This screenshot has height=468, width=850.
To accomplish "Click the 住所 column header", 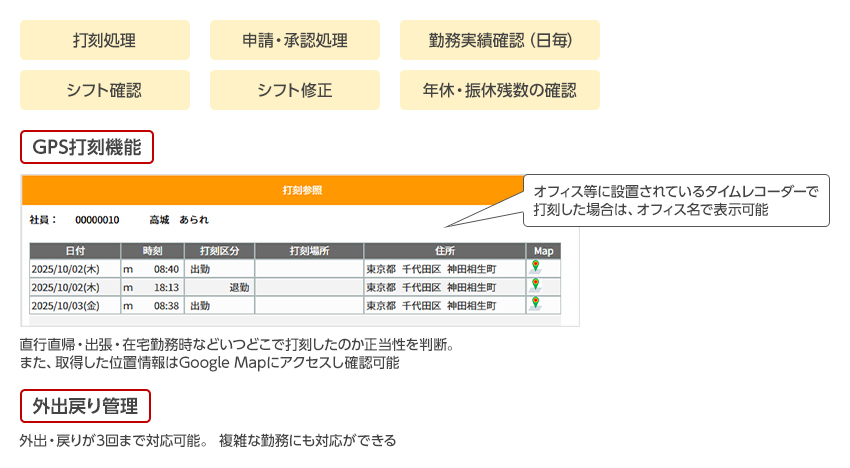I will [445, 251].
